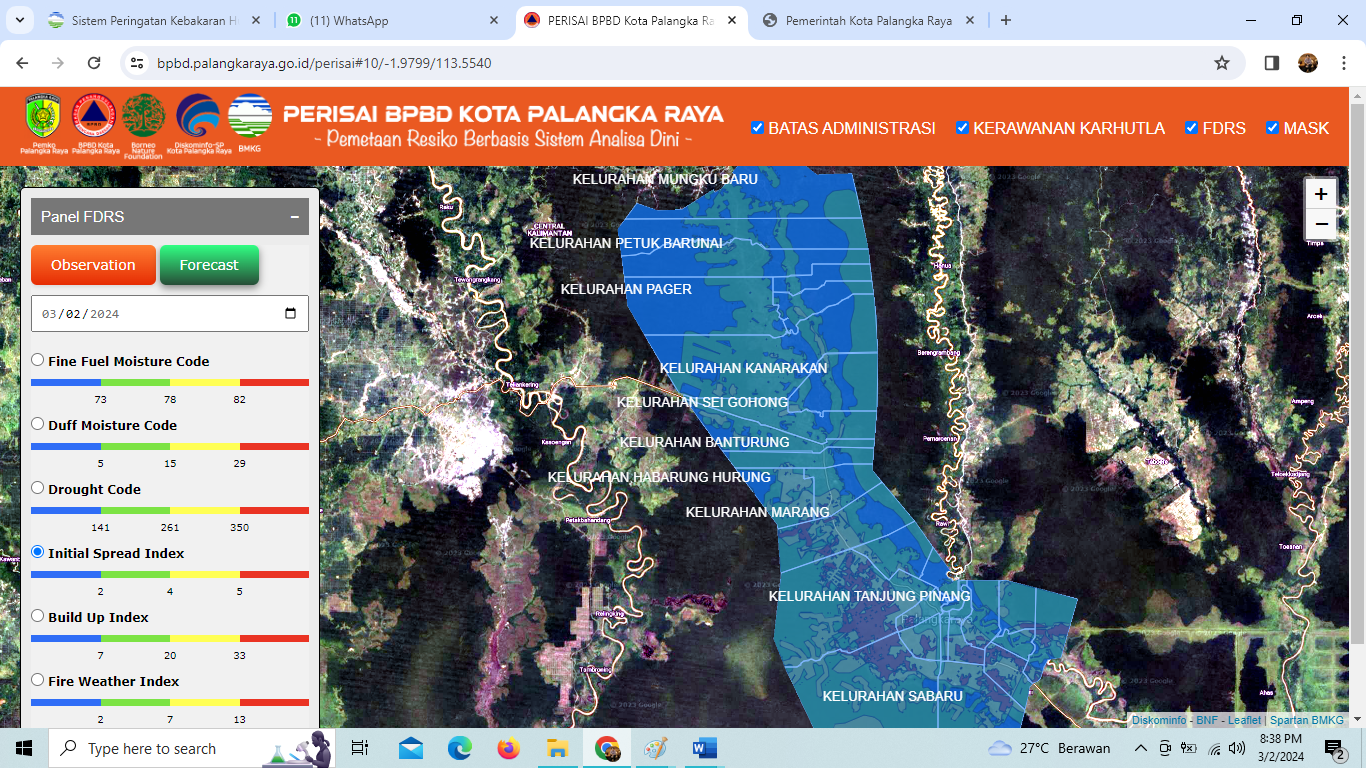1366x768 pixels.
Task: Click the Observation button
Action: [93, 265]
